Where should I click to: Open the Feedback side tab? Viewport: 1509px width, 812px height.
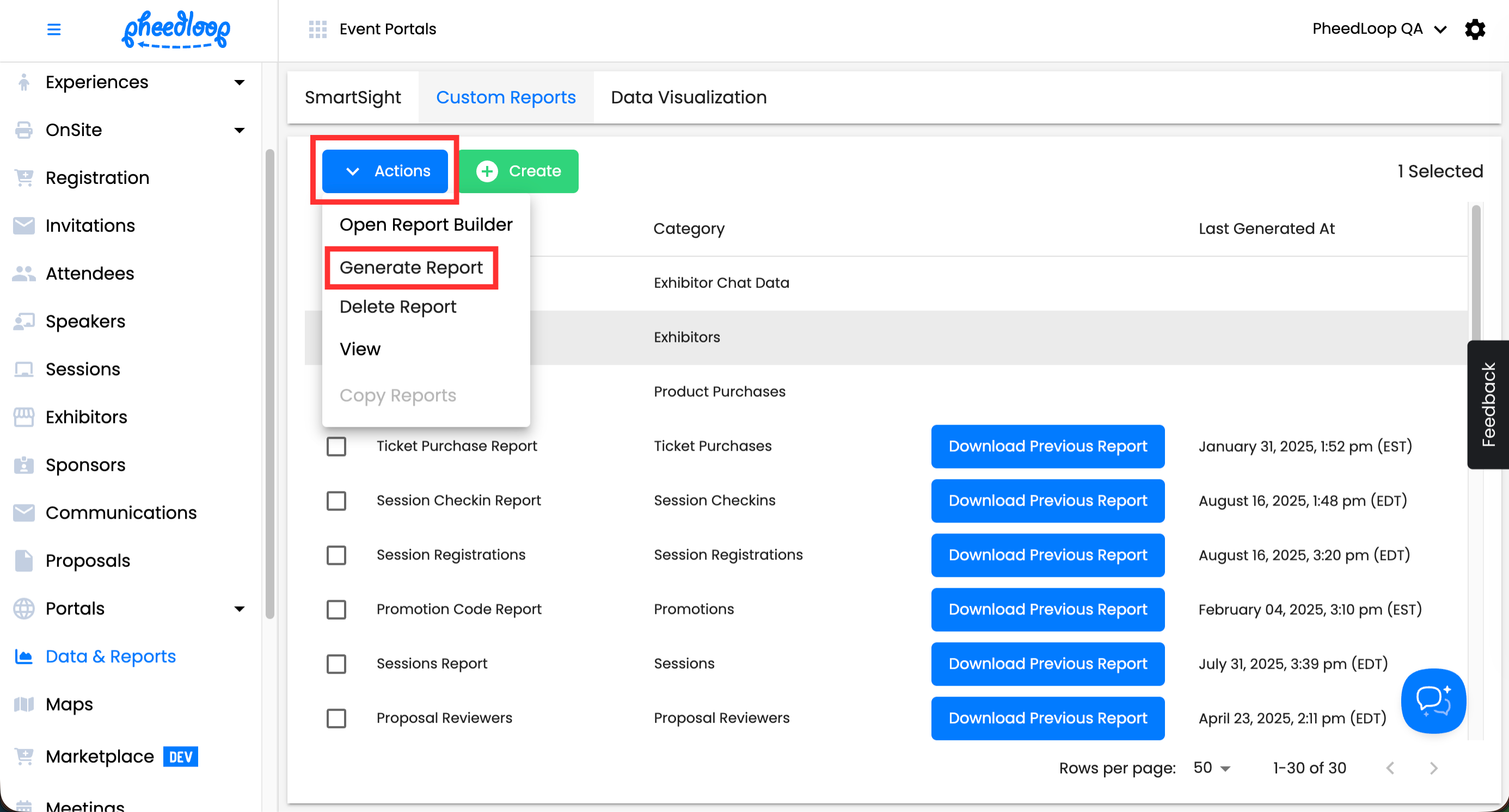tap(1487, 404)
